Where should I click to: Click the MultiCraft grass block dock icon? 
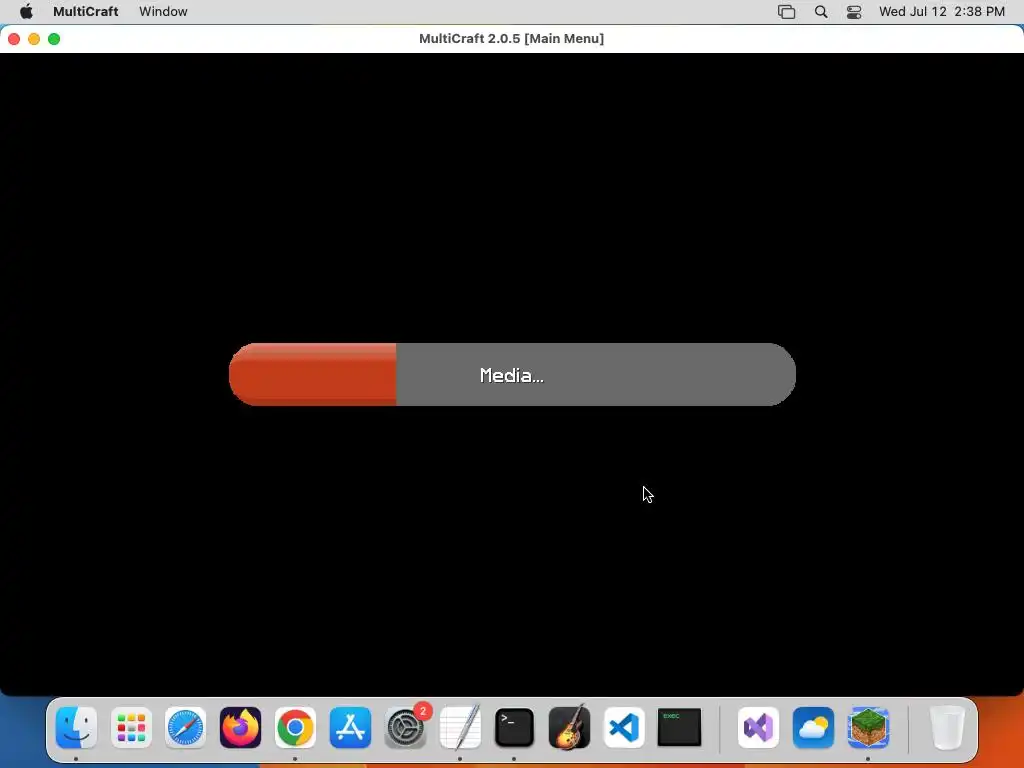coord(868,727)
